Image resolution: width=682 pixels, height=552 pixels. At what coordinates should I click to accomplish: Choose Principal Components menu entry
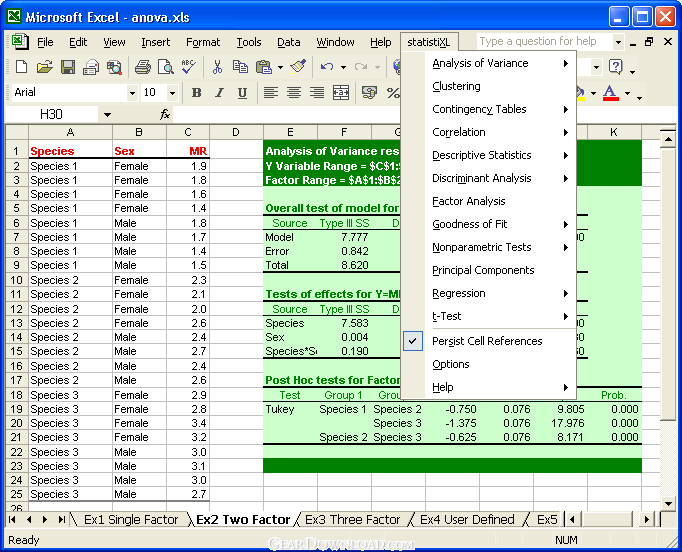pyautogui.click(x=500, y=270)
